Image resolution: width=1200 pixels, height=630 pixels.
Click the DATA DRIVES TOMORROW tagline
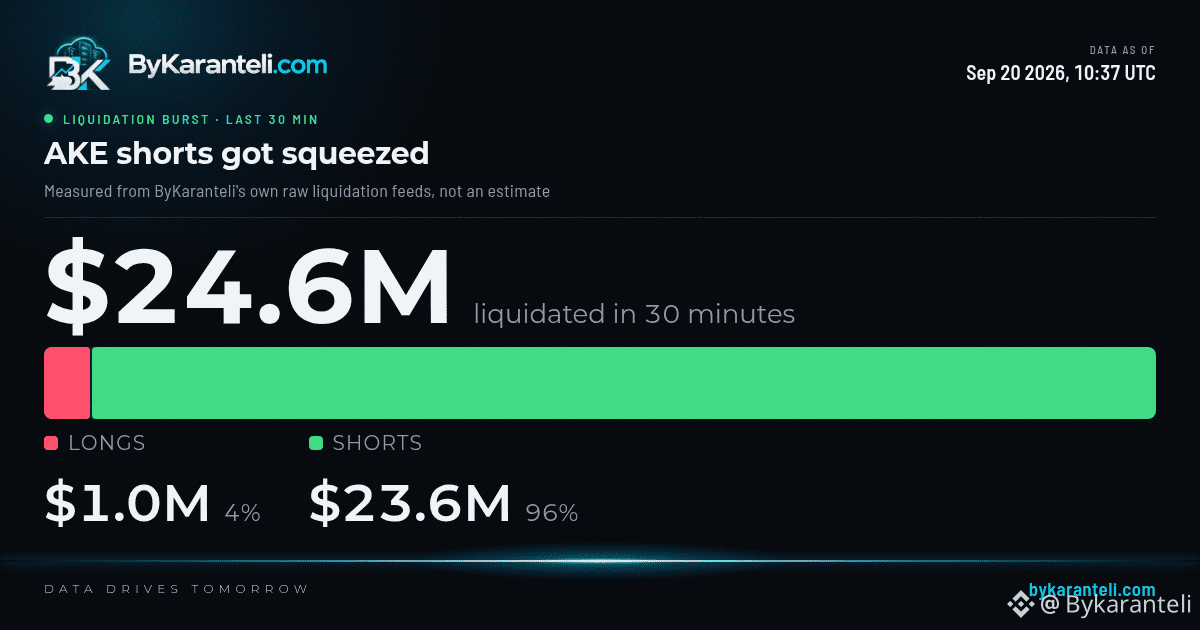coord(177,589)
